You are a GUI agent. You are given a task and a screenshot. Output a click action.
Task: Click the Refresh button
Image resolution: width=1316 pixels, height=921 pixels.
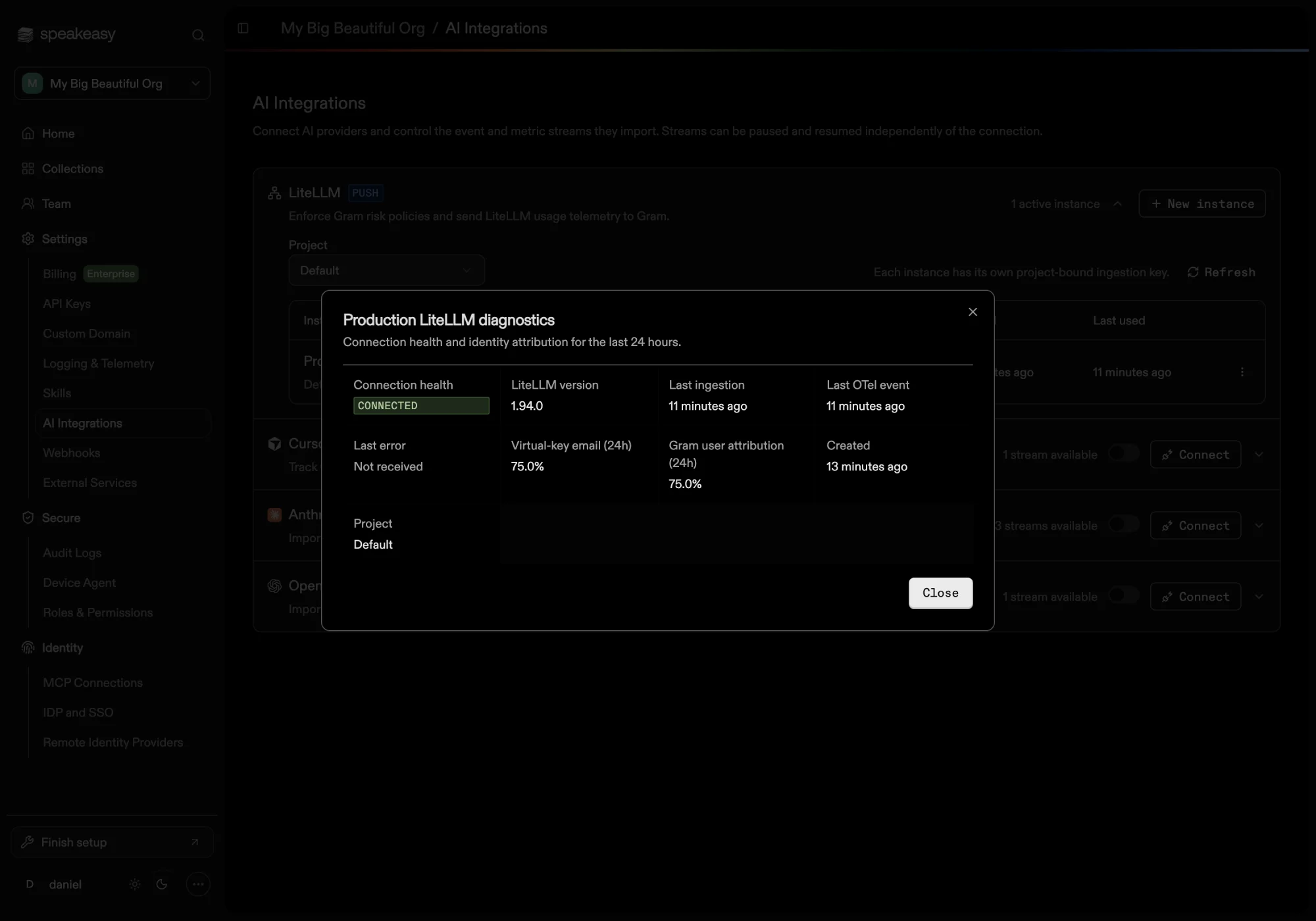[x=1221, y=272]
